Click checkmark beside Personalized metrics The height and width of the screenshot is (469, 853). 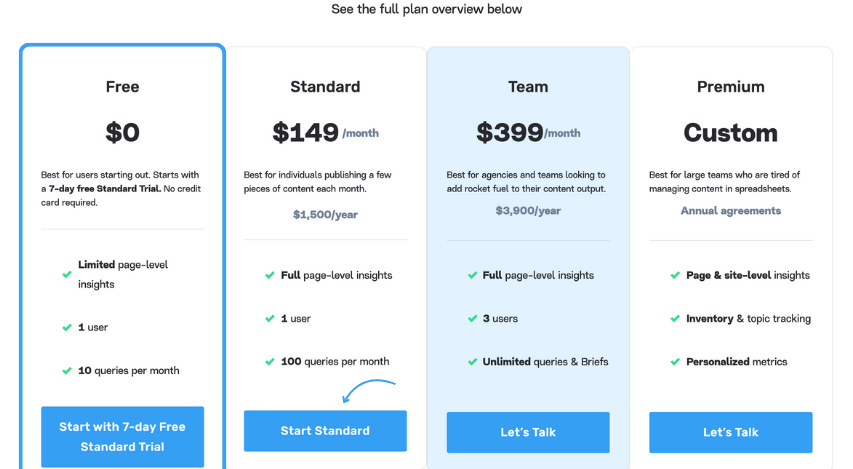point(675,362)
